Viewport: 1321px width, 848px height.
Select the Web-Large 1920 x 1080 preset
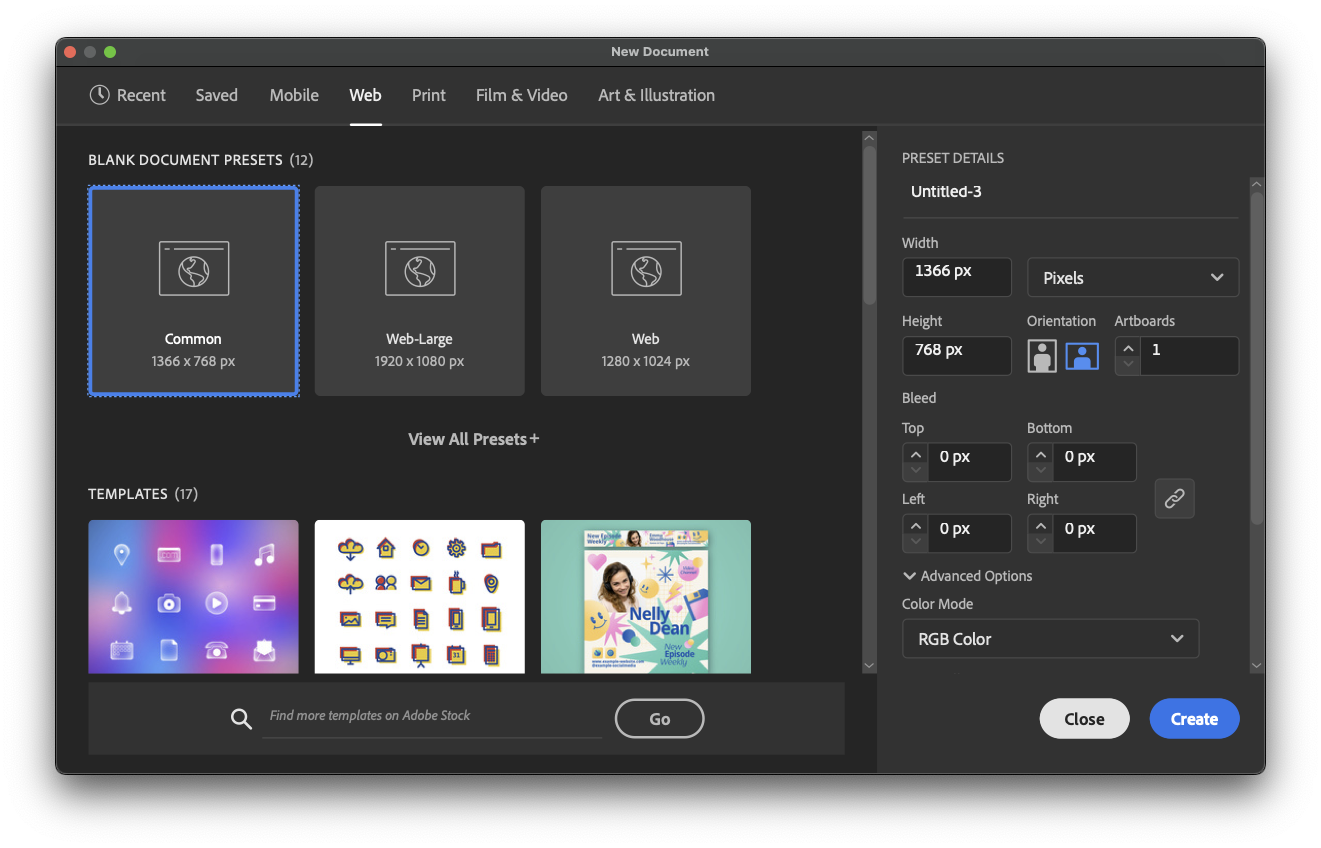420,291
